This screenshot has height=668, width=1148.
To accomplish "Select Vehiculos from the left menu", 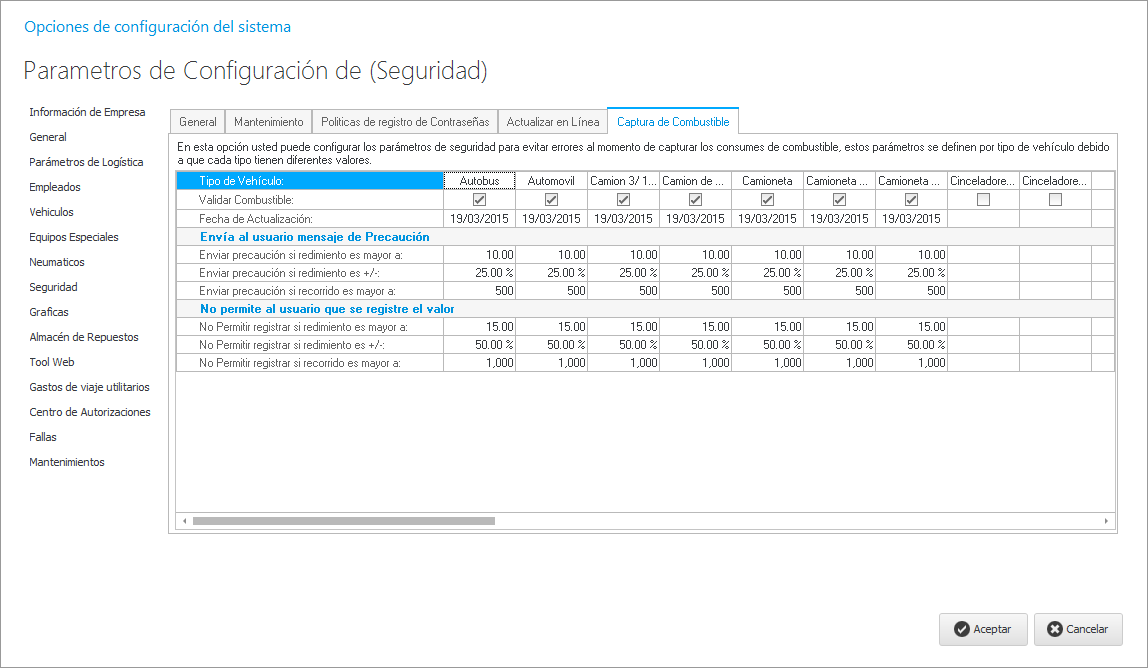I will tap(51, 212).
